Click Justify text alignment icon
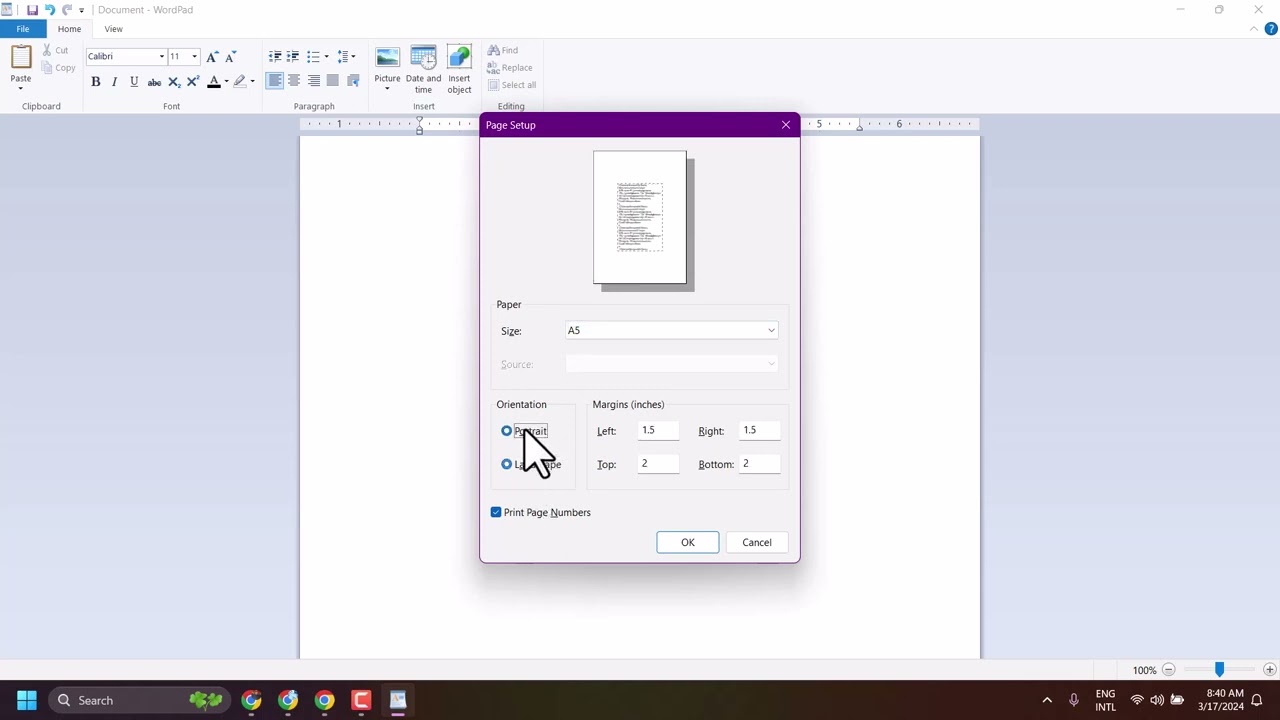This screenshot has width=1280, height=720. [x=333, y=81]
